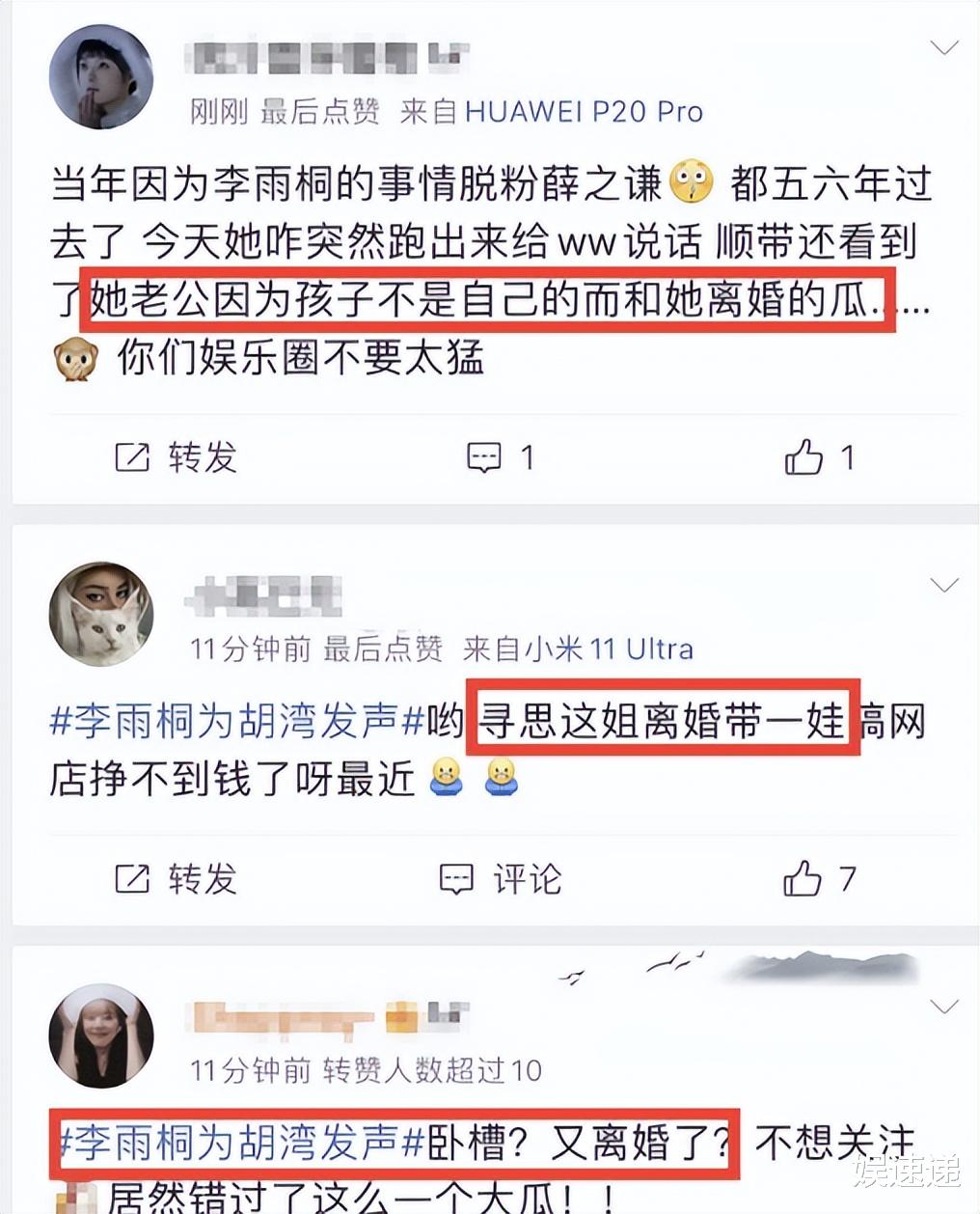
Task: Click the repost icon on first post
Action: click(x=132, y=457)
